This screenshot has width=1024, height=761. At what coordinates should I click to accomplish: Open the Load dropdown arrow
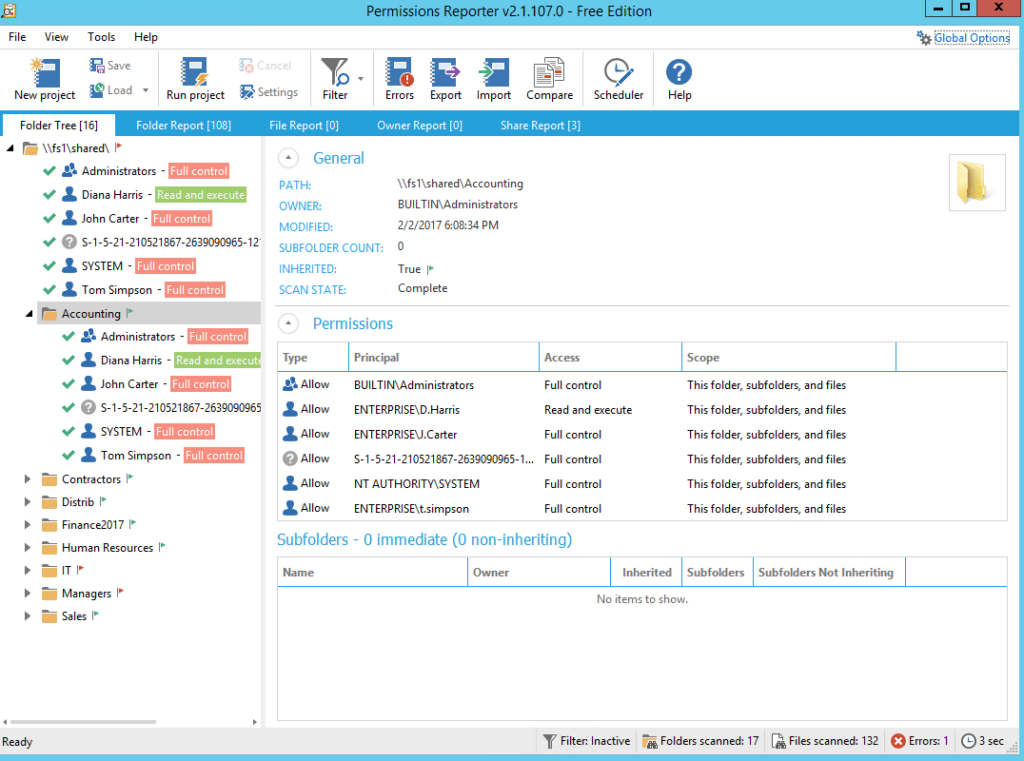coord(146,90)
